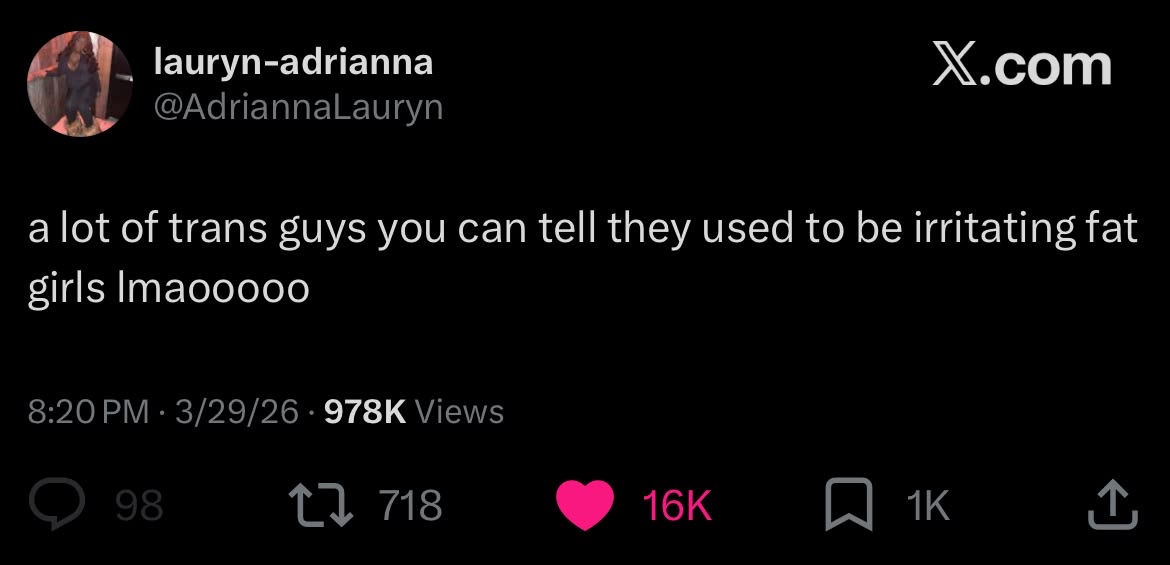Click the ".com" watermark text
Screen dimensions: 1170x565
pos(1047,66)
